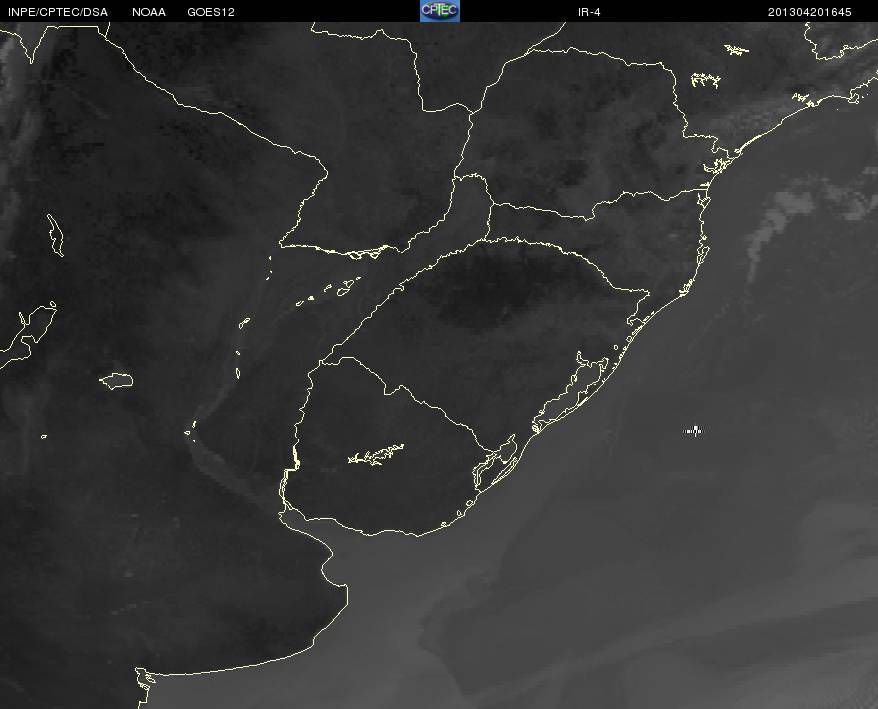Click the 201304201645 timestamp
This screenshot has width=878, height=709.
809,12
